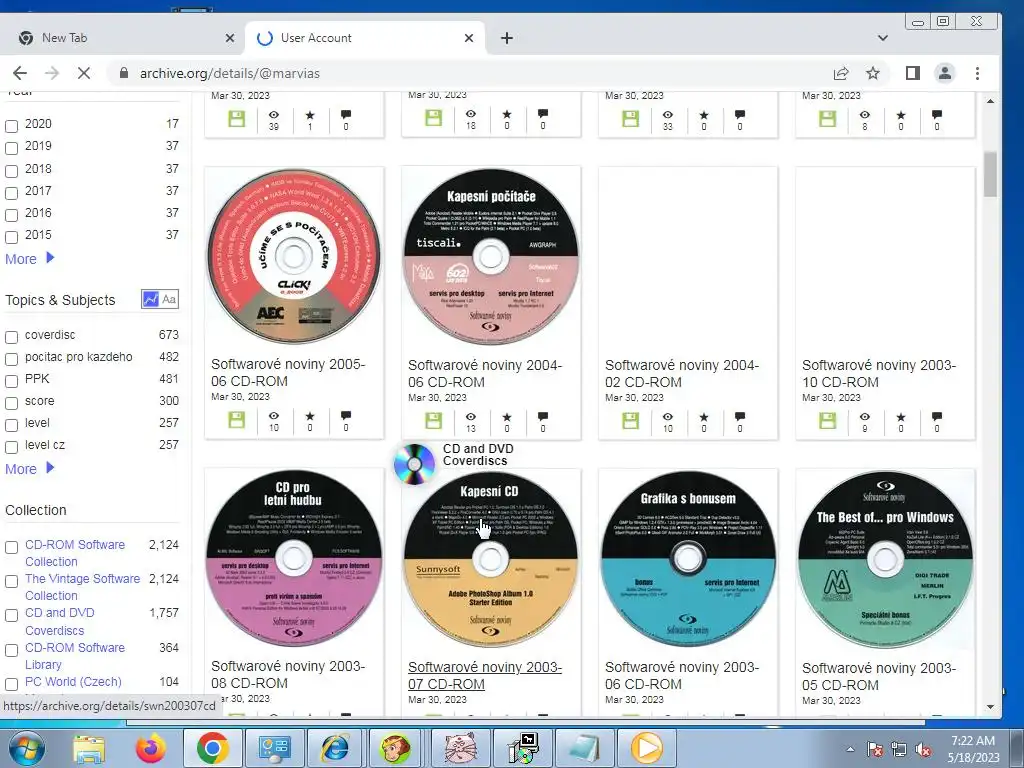Expand More under year filters

pos(29,259)
